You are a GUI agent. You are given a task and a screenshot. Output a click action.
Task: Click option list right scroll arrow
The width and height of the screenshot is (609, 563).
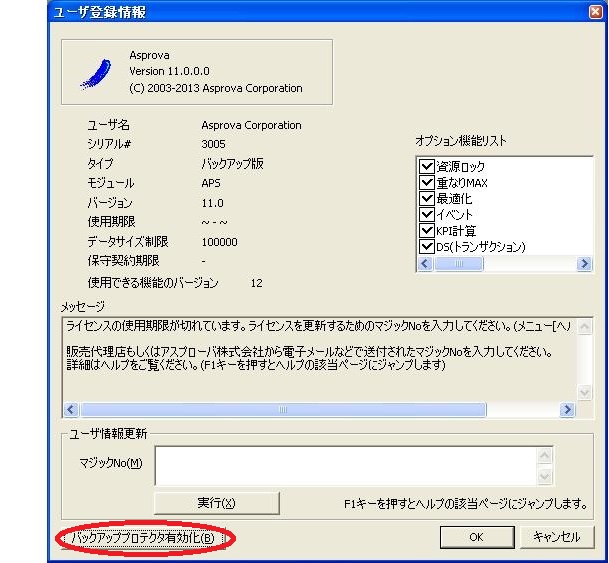[584, 264]
